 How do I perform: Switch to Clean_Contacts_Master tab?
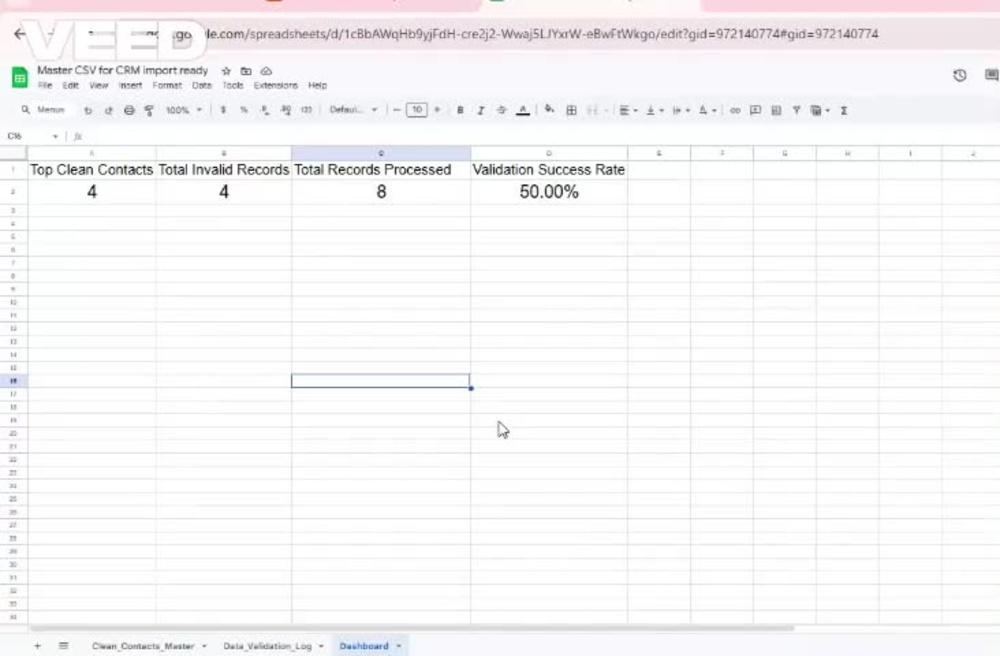coord(143,646)
